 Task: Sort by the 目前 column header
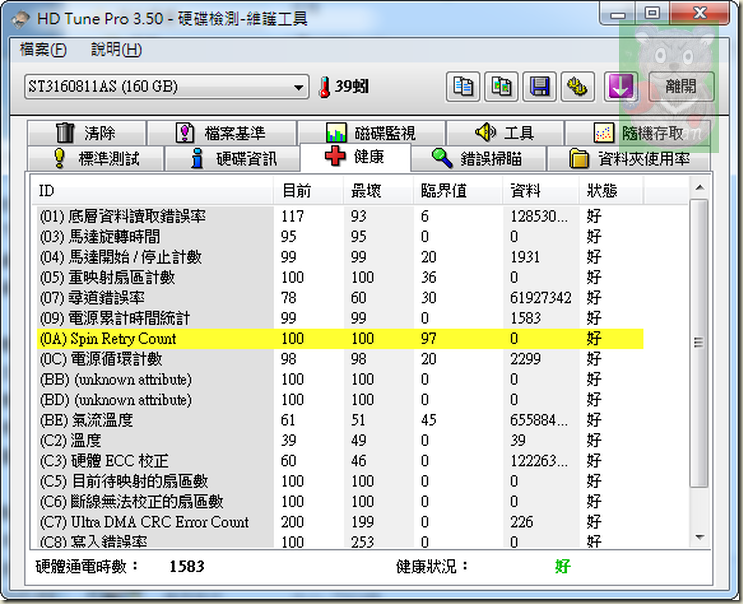click(308, 191)
